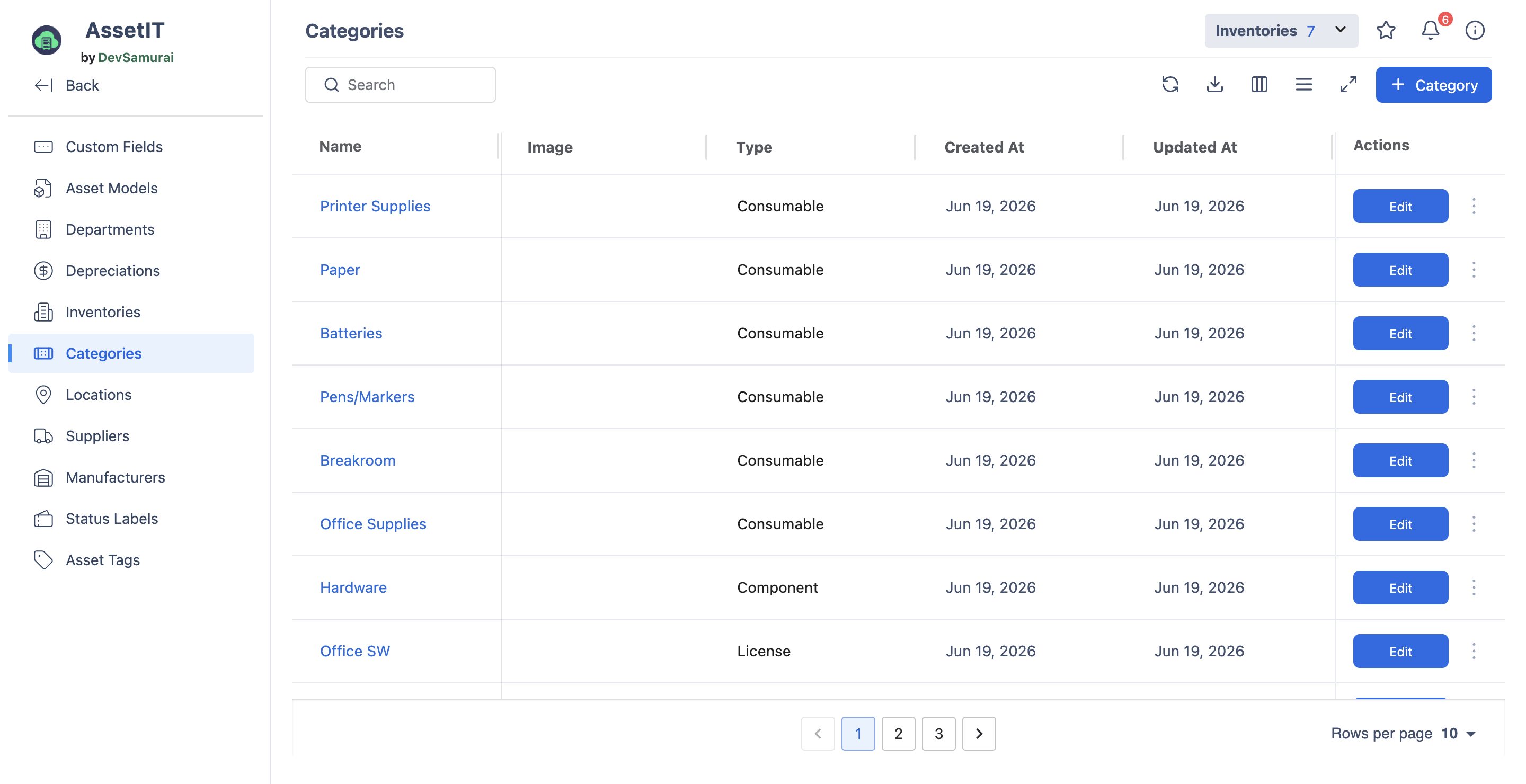Go to page 3
Screen dimensions: 1526x784
(938, 734)
